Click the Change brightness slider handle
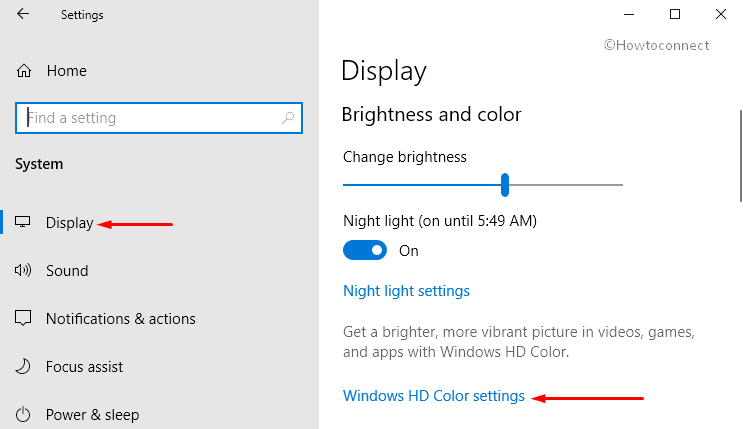 pyautogui.click(x=505, y=185)
